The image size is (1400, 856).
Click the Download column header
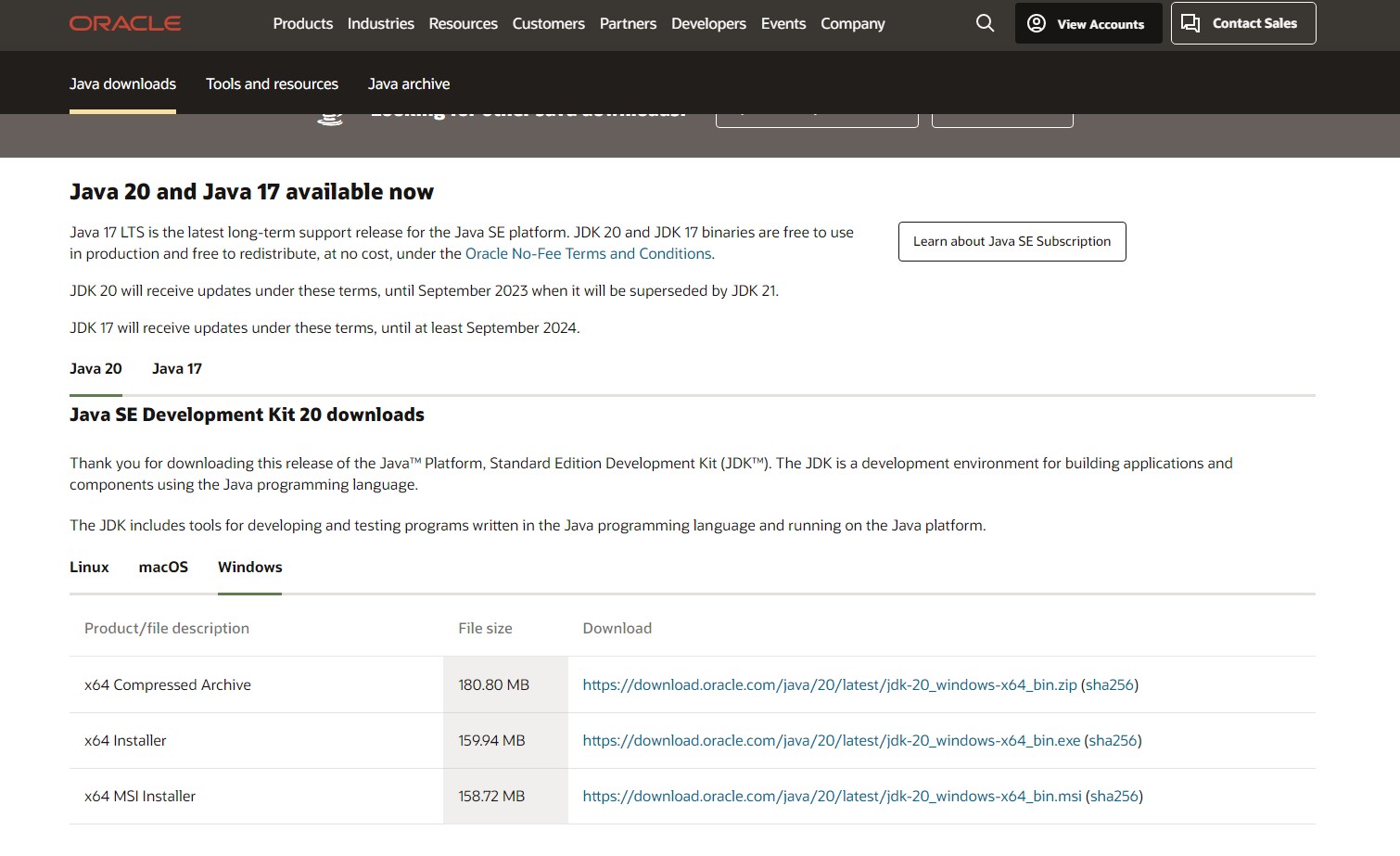pos(617,628)
